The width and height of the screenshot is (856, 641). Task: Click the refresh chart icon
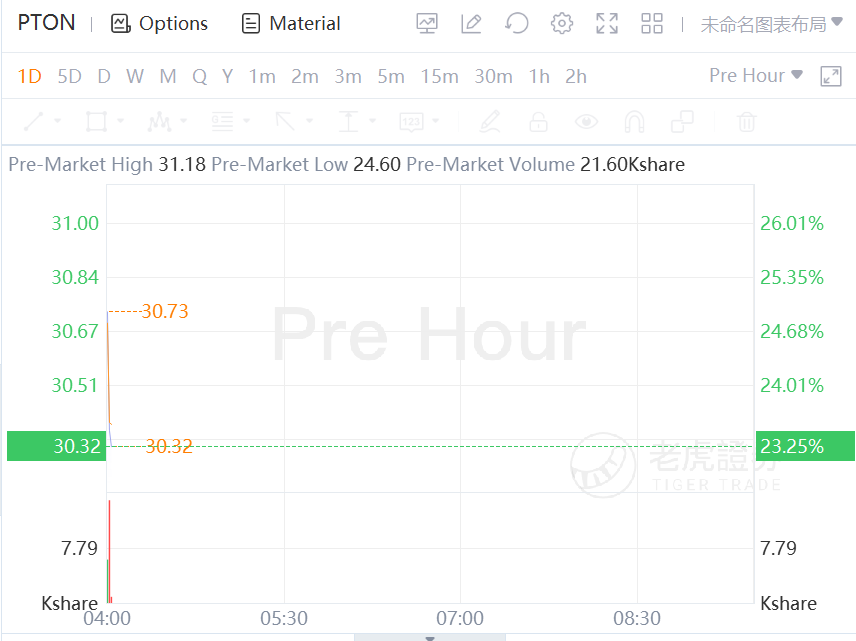(517, 23)
